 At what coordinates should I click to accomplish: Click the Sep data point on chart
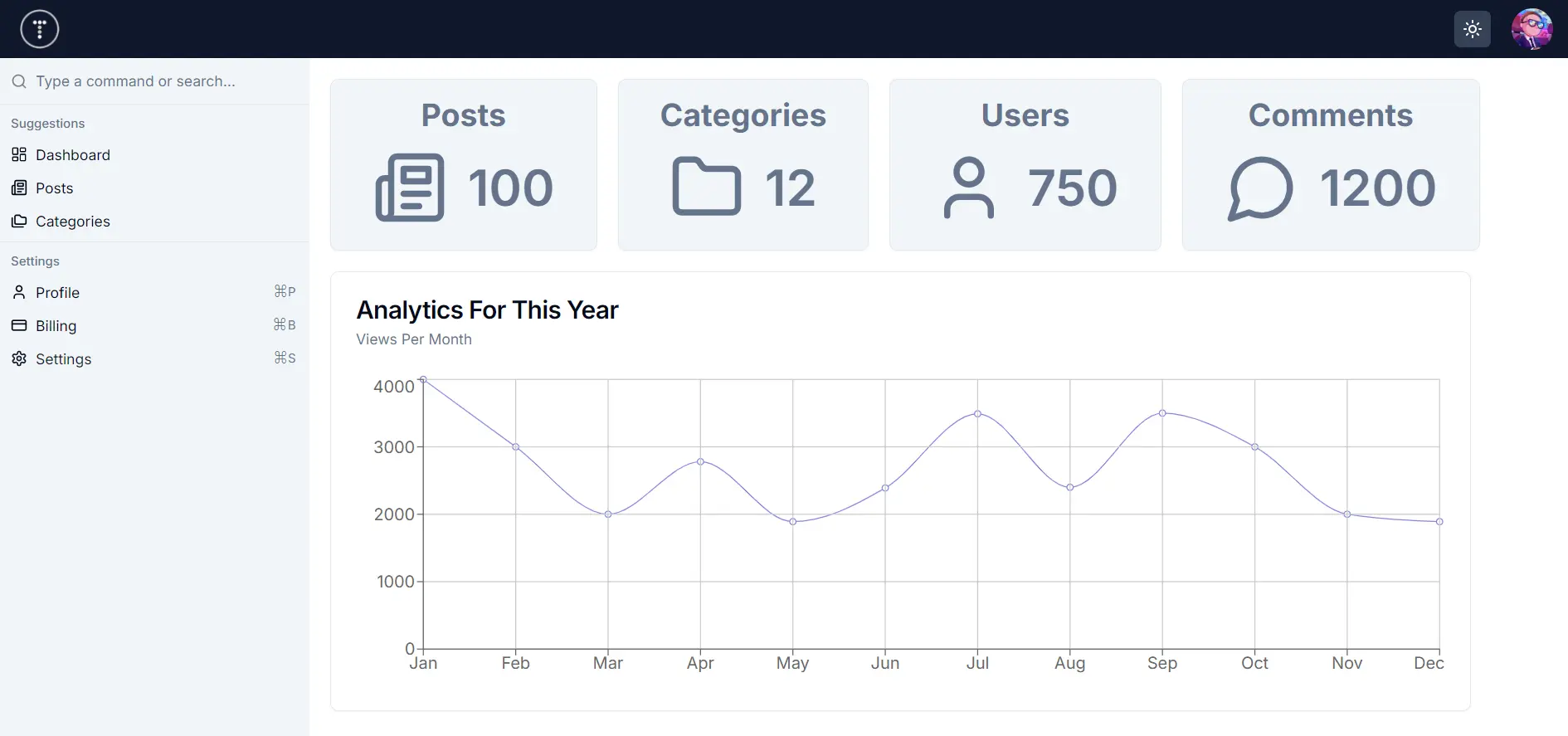tap(1162, 413)
